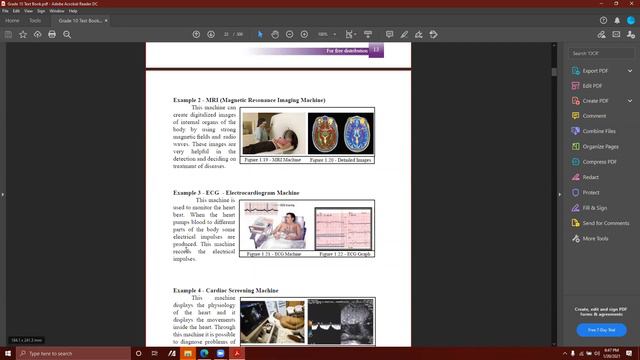Open fit page options dropdown
The height and width of the screenshot is (360, 640).
tap(351, 35)
